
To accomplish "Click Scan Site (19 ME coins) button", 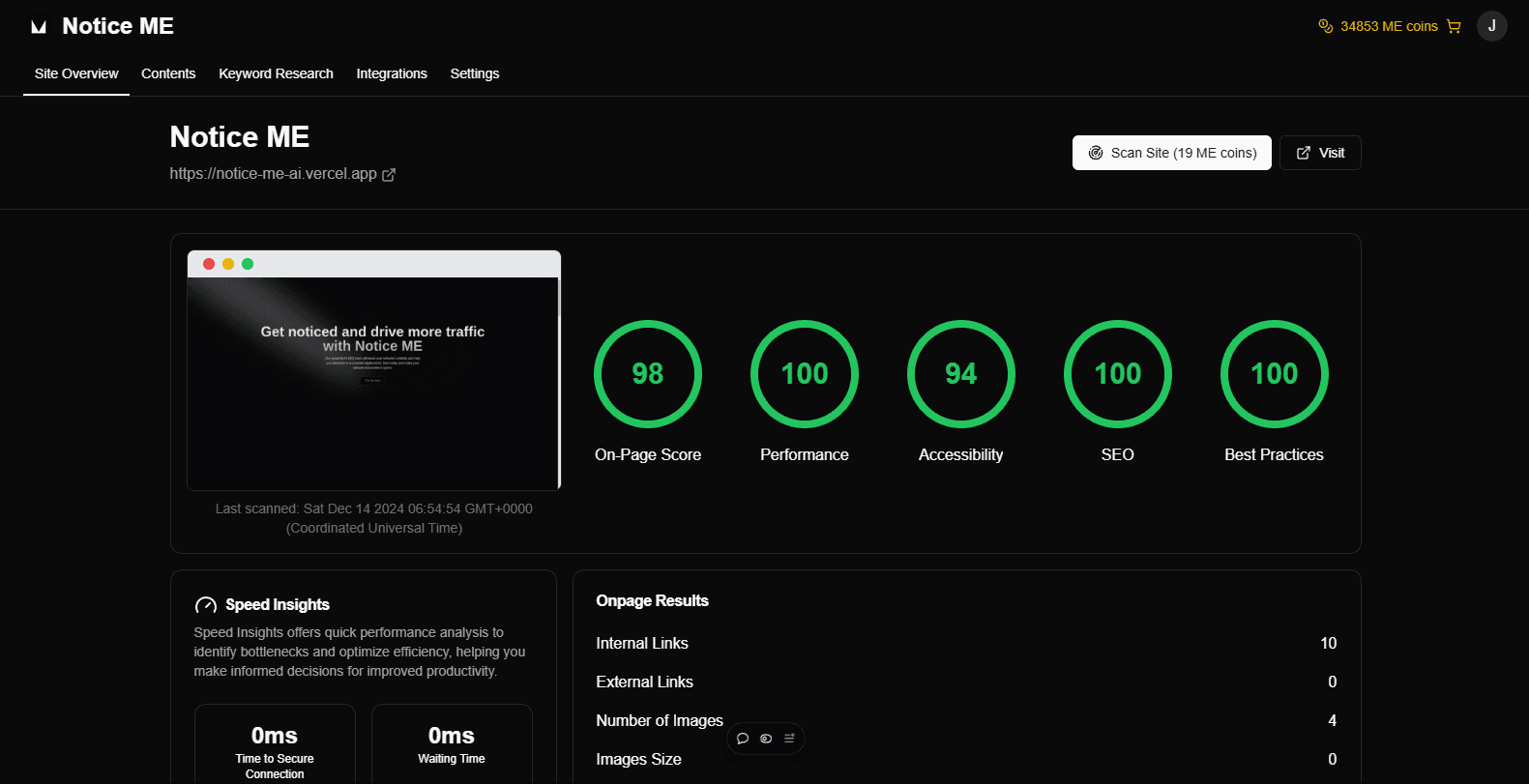I will pyautogui.click(x=1172, y=153).
